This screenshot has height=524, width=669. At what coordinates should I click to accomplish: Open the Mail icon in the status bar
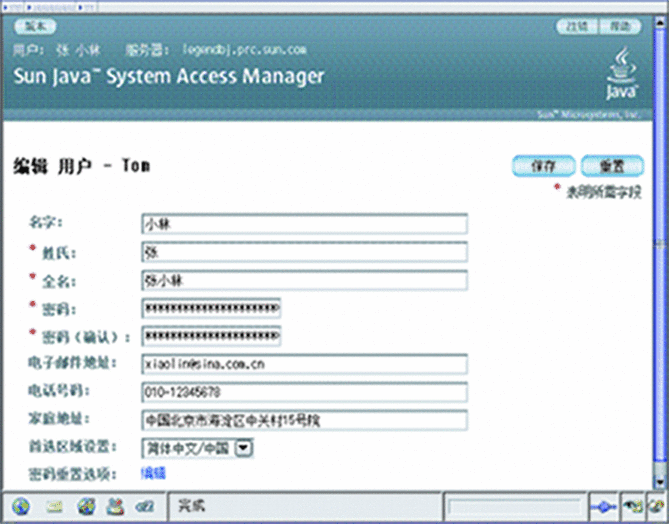click(55, 507)
